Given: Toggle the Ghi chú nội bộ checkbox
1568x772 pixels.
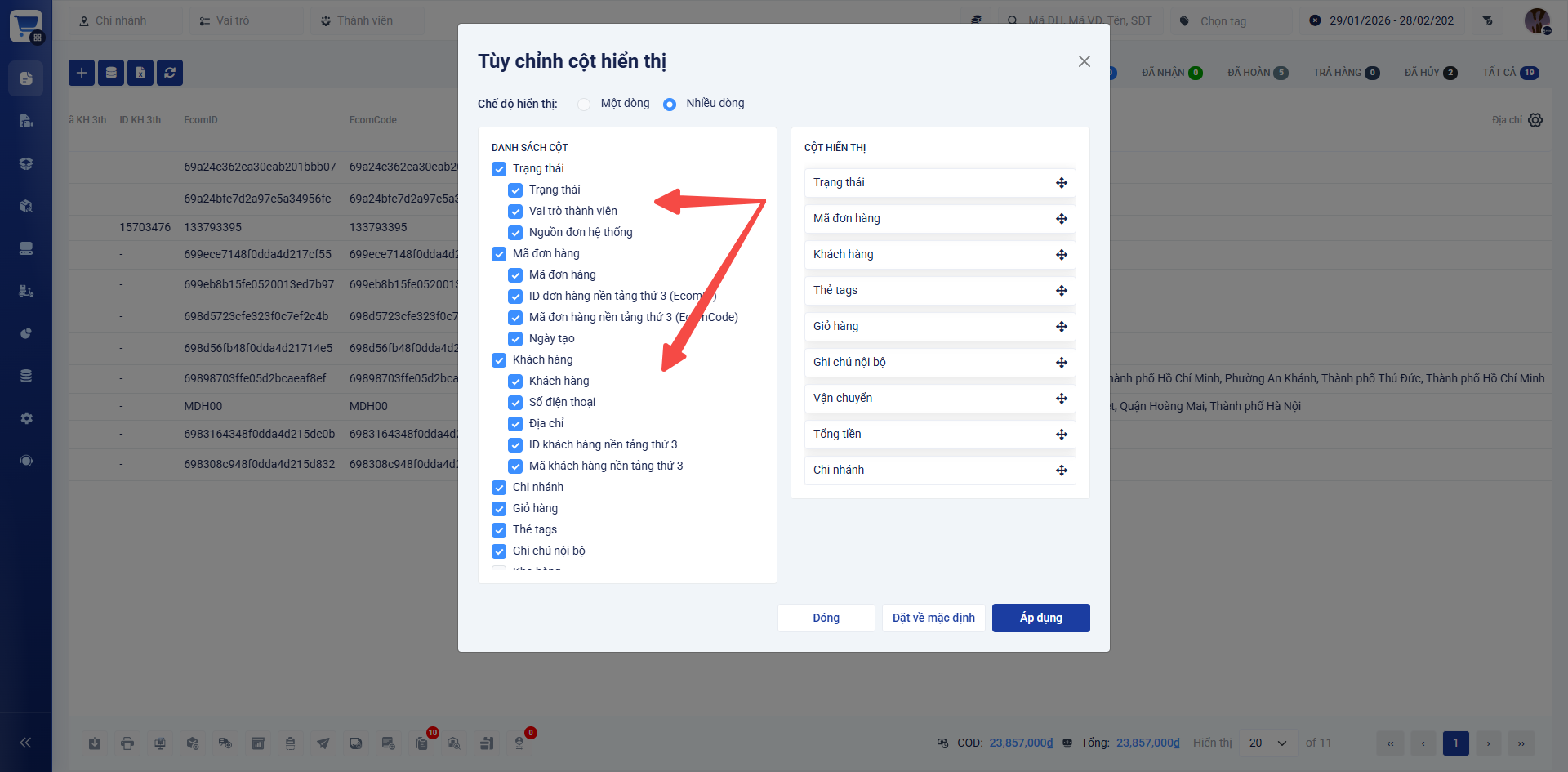Looking at the screenshot, I should tap(499, 551).
